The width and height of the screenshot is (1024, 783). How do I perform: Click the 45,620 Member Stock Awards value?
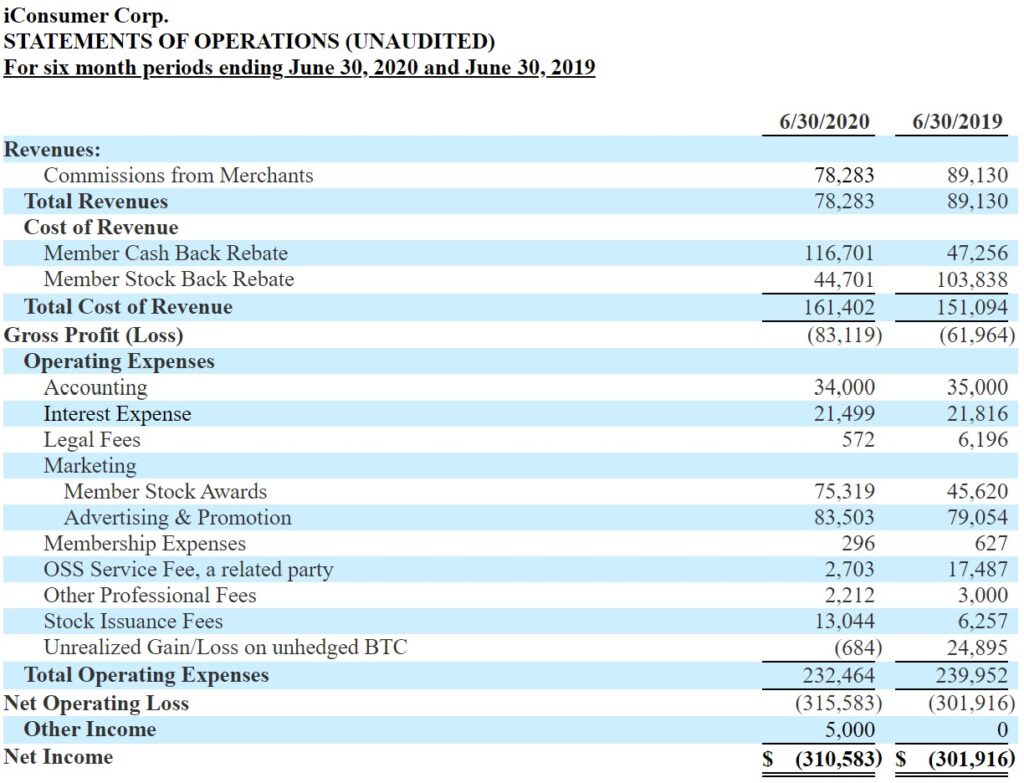pyautogui.click(x=978, y=491)
